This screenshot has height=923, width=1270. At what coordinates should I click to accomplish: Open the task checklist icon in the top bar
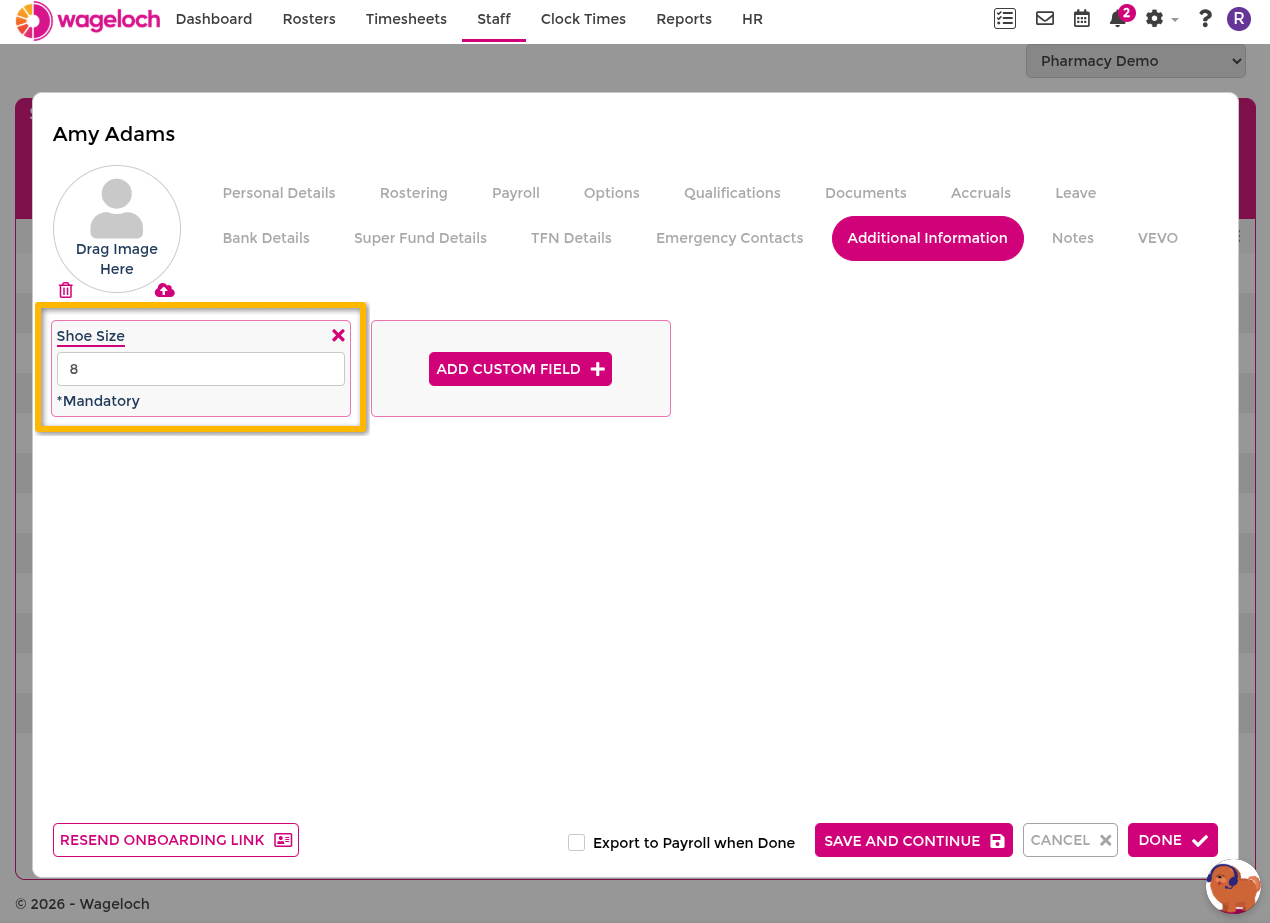[1005, 18]
